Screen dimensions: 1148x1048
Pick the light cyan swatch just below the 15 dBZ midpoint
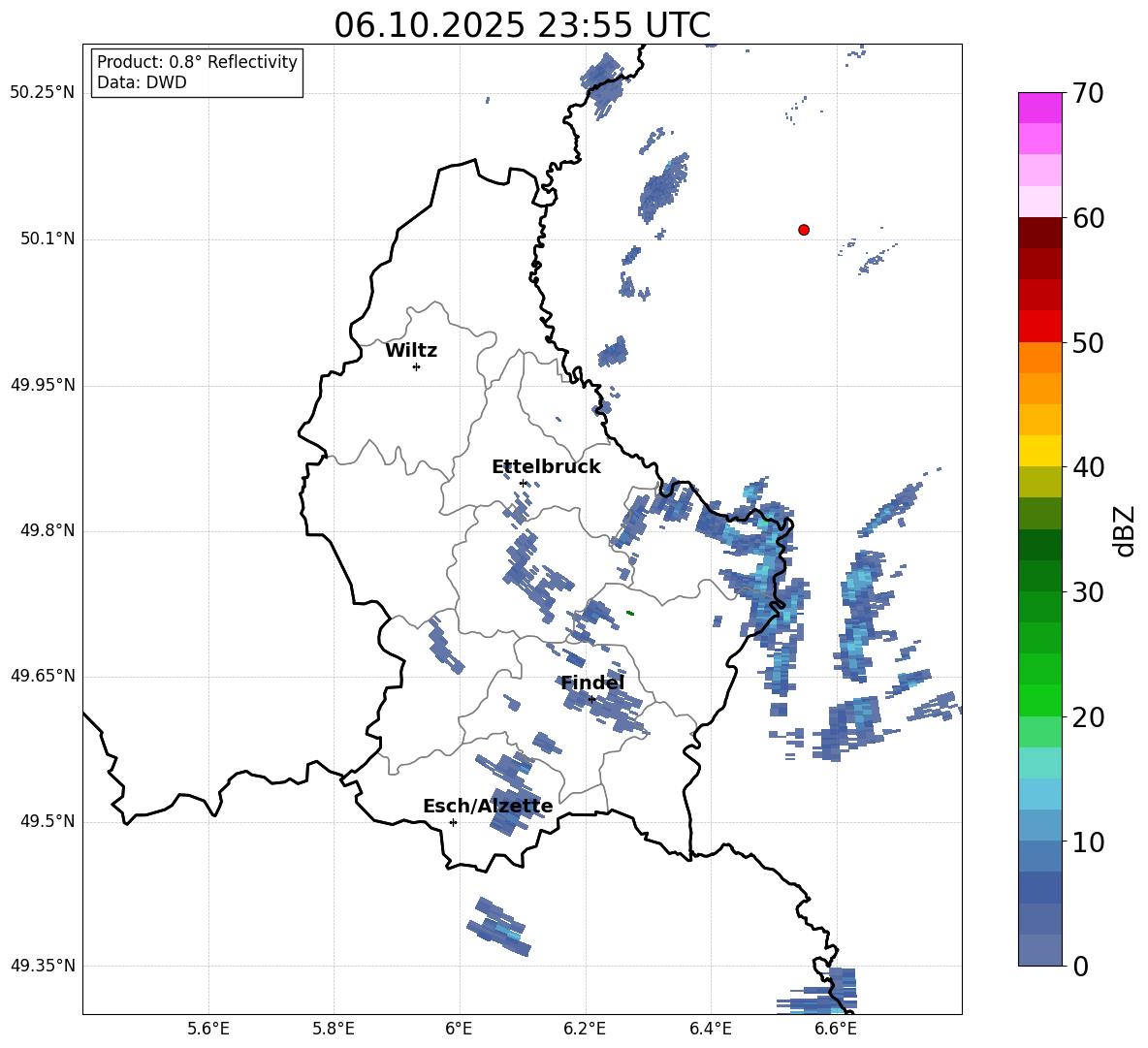(1040, 794)
